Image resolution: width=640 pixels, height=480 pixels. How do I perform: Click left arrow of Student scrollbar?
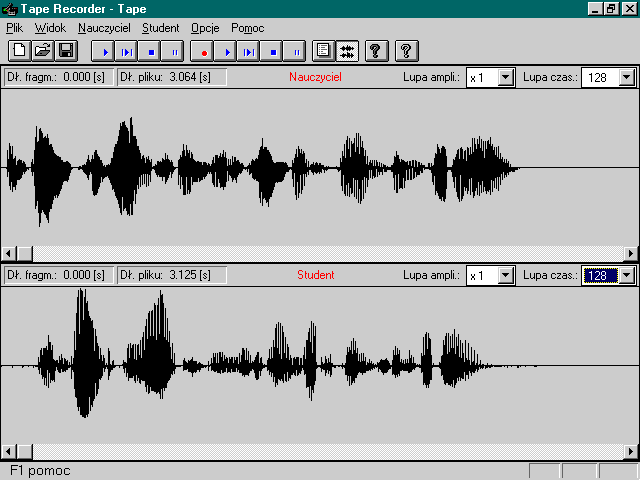pyautogui.click(x=8, y=451)
